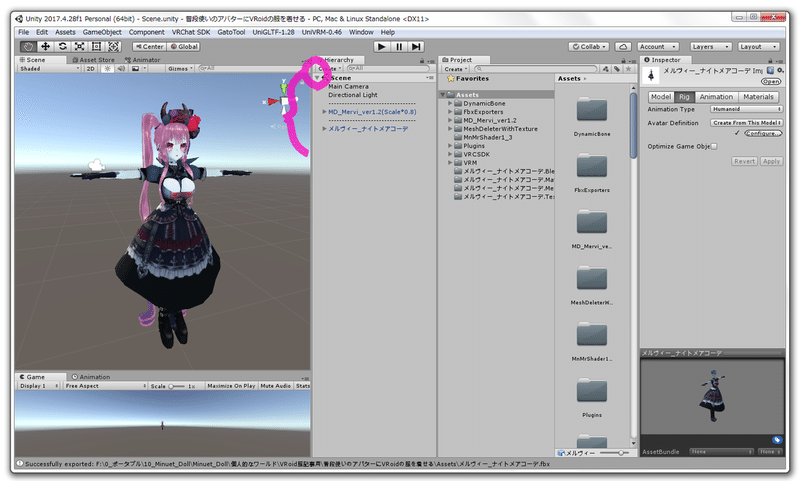Open the Shaded draw mode dropdown
The width and height of the screenshot is (800, 481).
[49, 68]
